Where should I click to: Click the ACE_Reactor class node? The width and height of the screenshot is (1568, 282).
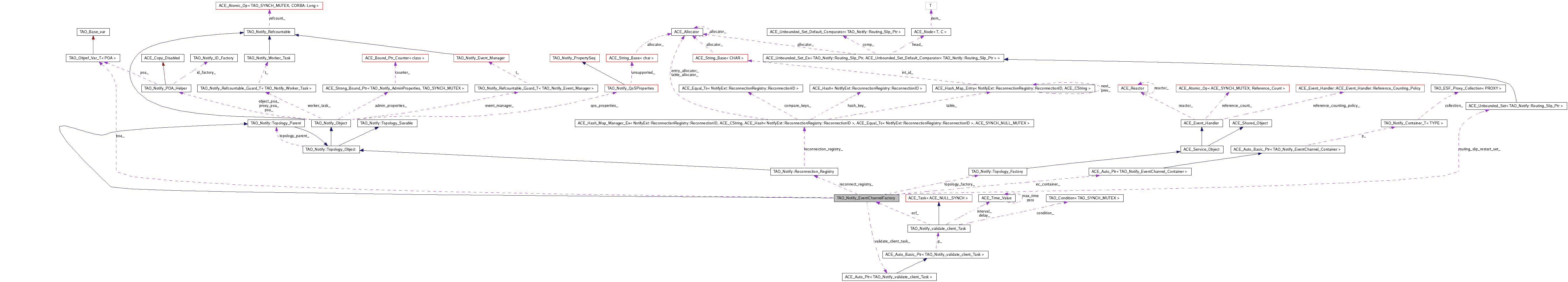[x=1133, y=88]
